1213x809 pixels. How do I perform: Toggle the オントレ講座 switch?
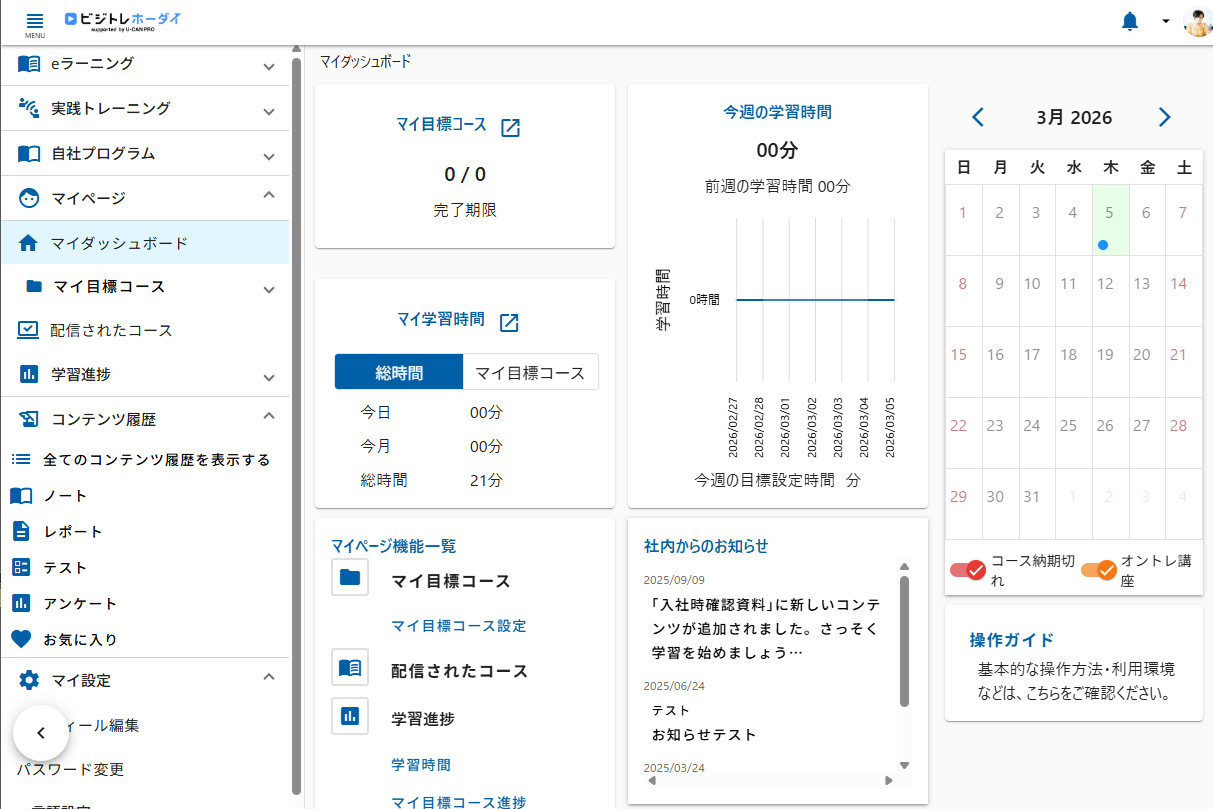(x=1098, y=570)
